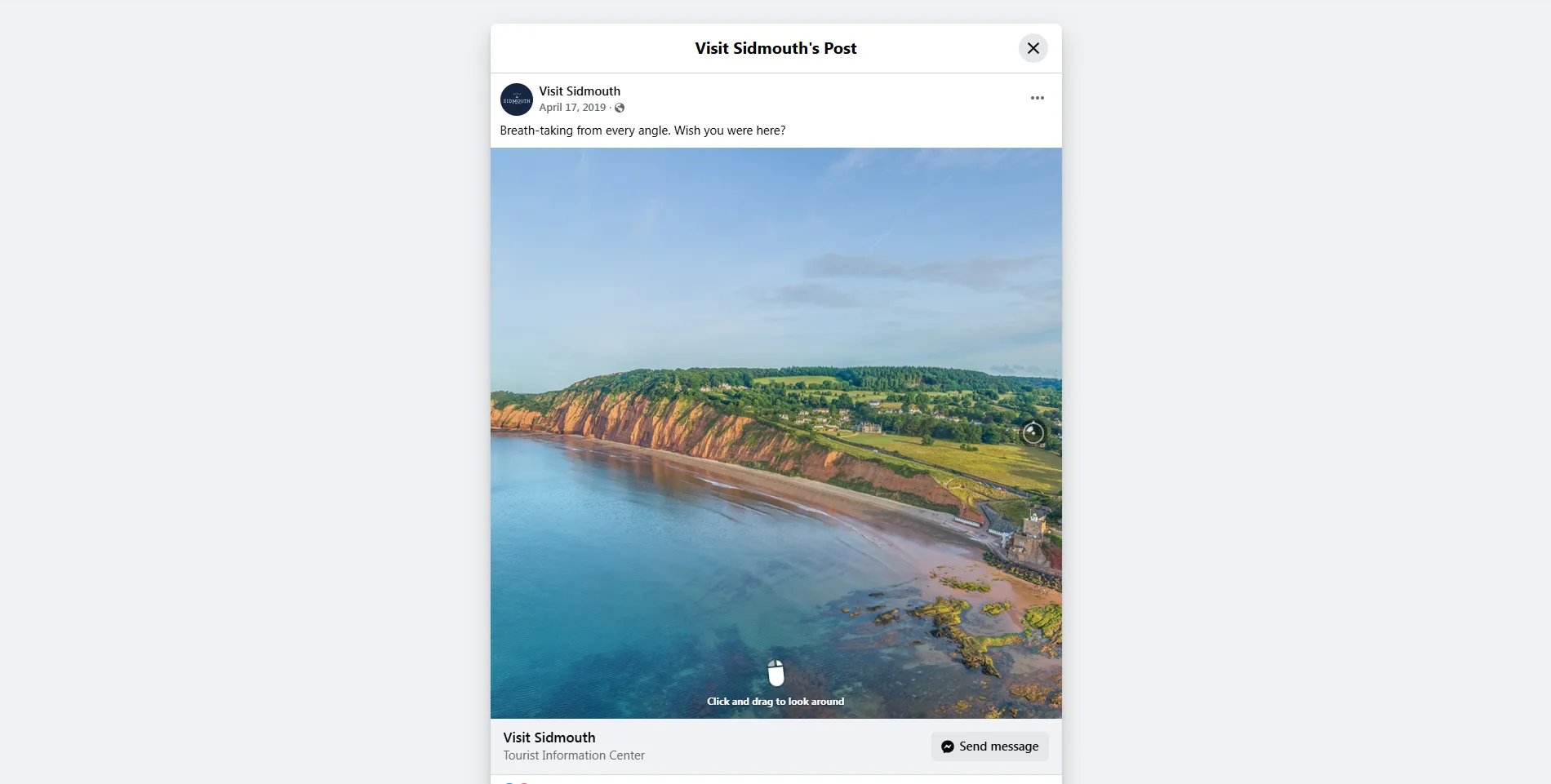Click the Tourist Information Center label
The height and width of the screenshot is (784, 1551).
[574, 755]
